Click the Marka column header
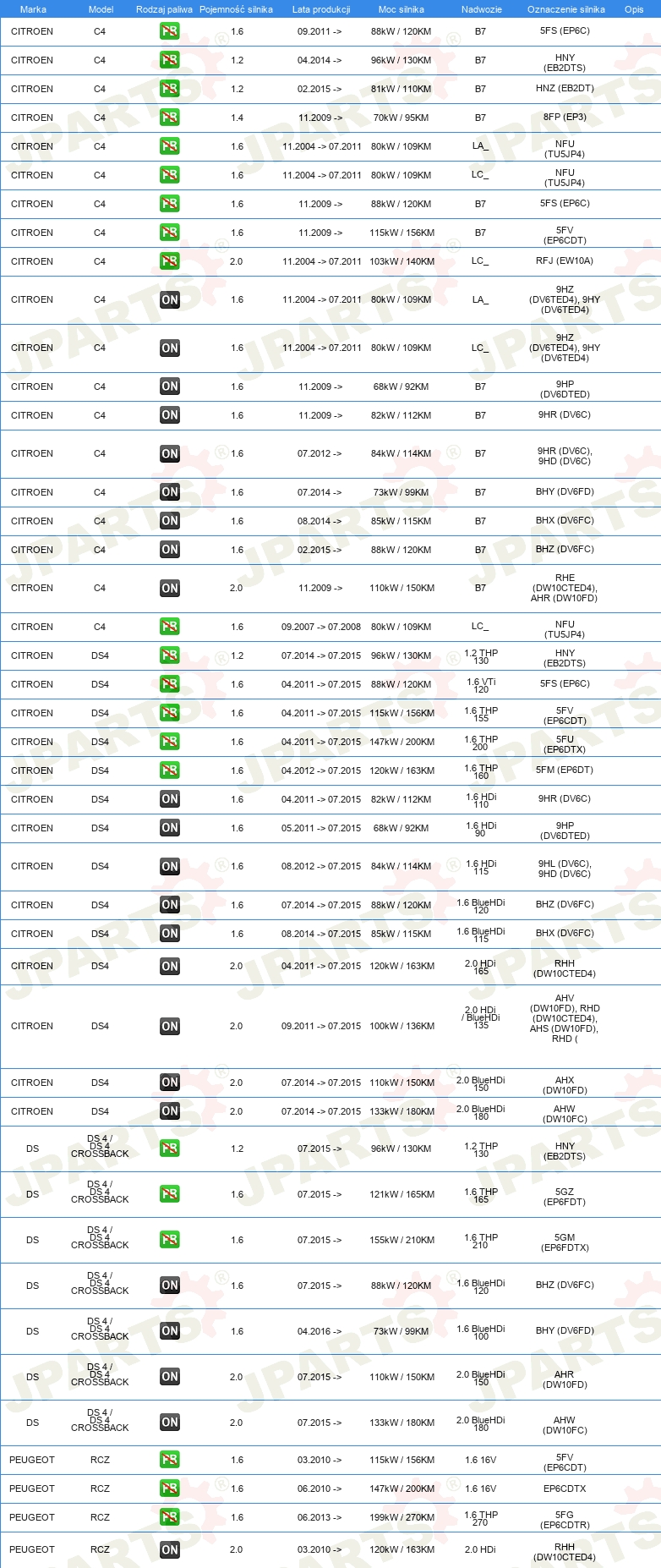 tap(33, 9)
